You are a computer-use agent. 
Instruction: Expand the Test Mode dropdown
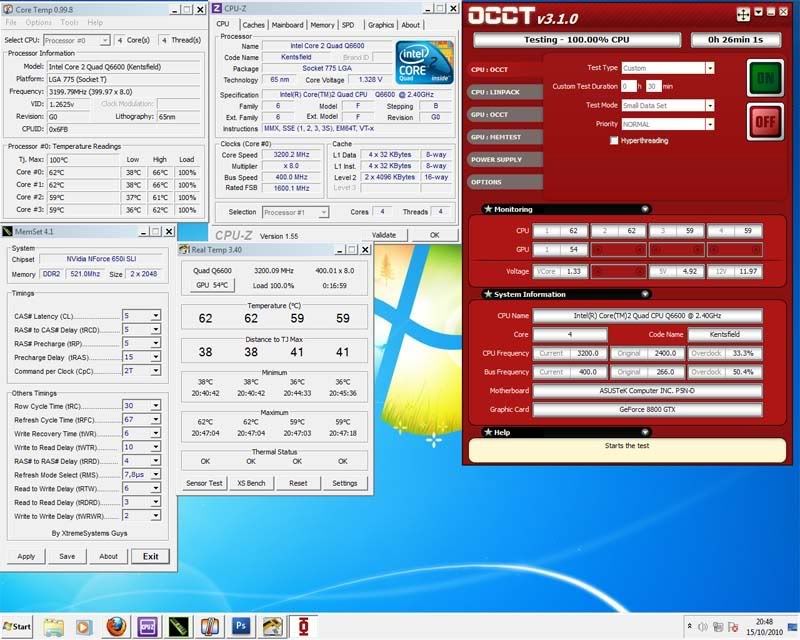[709, 105]
